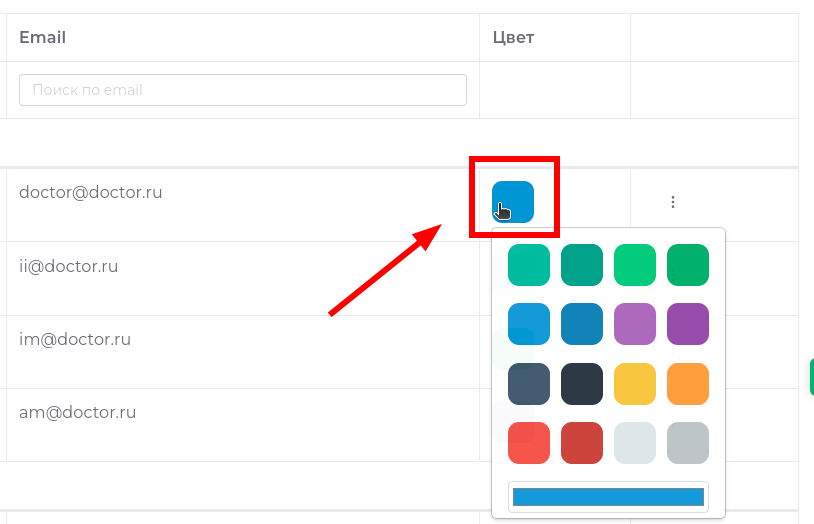Screen dimensions: 814x524
Task: Choose the slate blue-gray swatch
Action: pos(529,384)
